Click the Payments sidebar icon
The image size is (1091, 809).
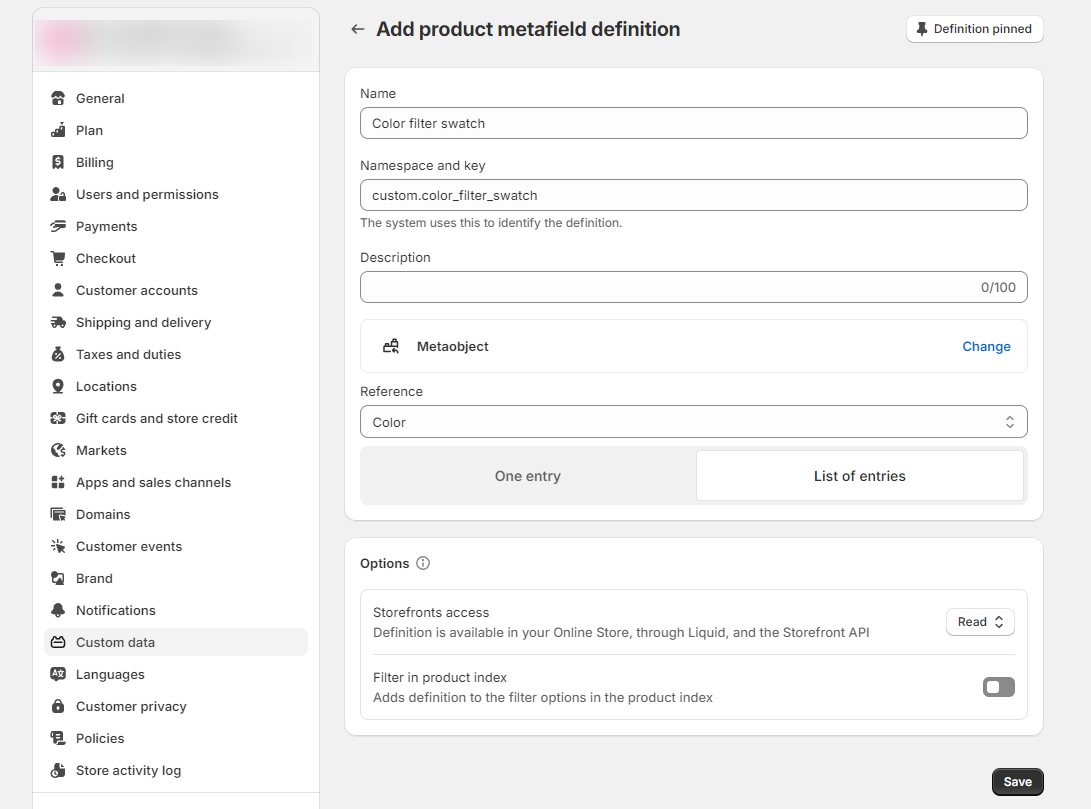[58, 226]
